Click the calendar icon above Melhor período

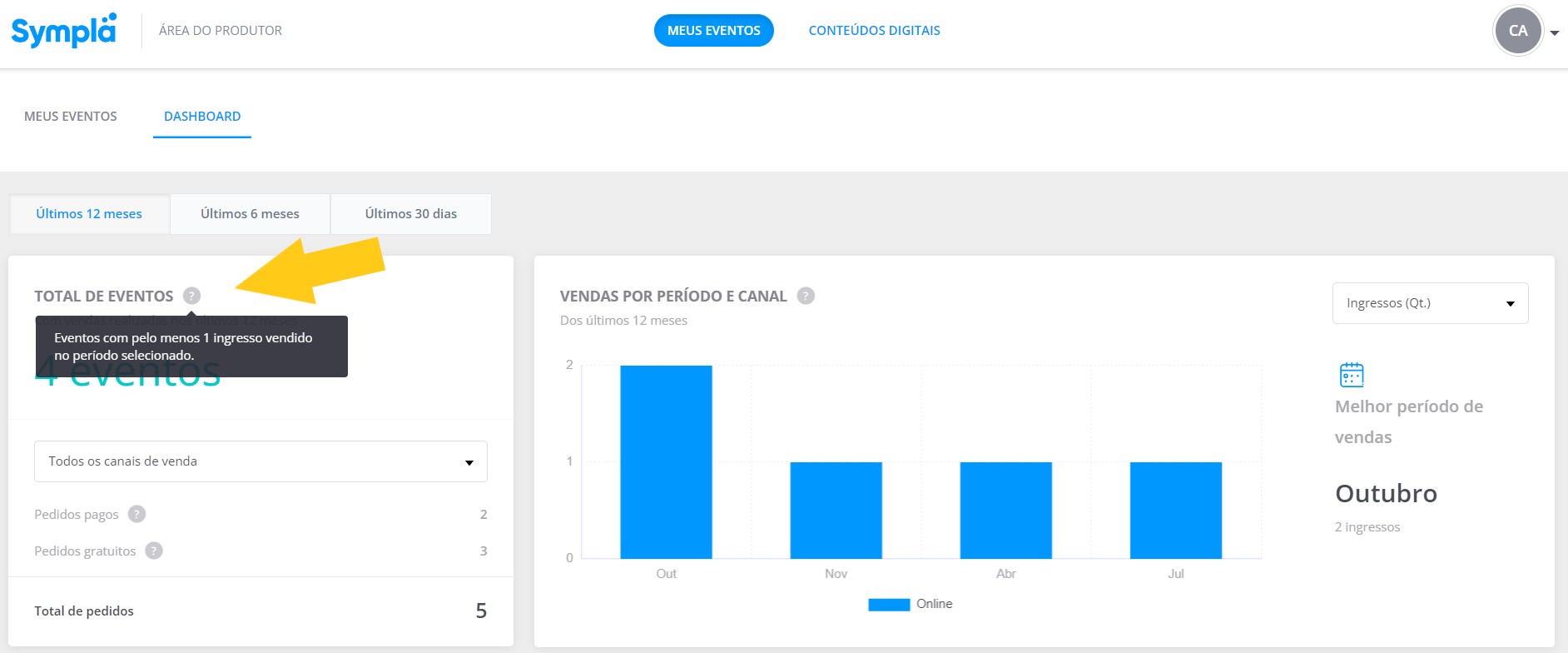click(x=1352, y=375)
